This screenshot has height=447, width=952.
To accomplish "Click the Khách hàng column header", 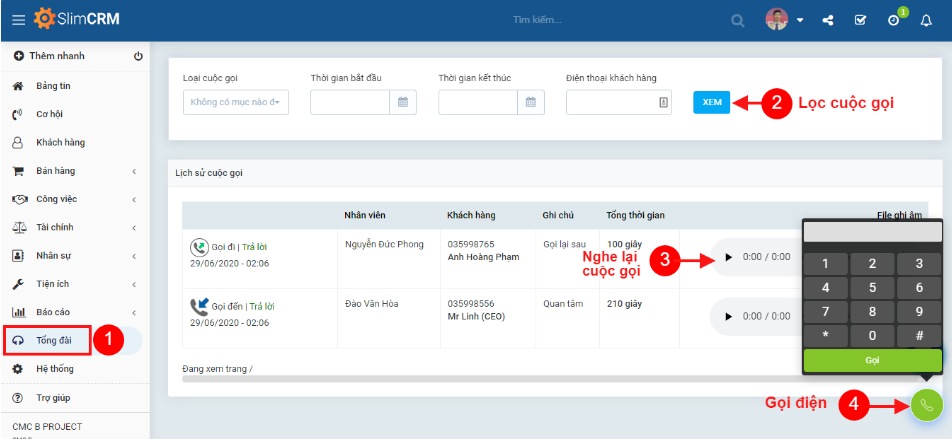I will point(471,215).
